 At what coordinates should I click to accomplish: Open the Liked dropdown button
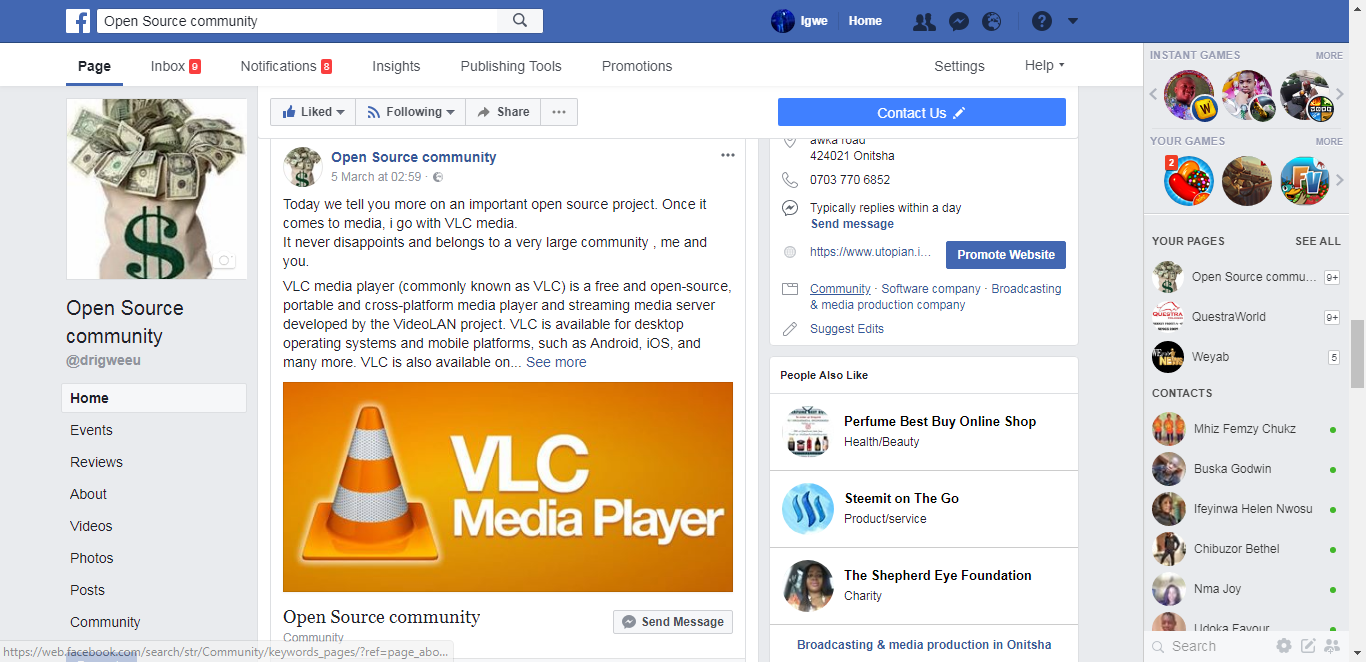pos(313,112)
